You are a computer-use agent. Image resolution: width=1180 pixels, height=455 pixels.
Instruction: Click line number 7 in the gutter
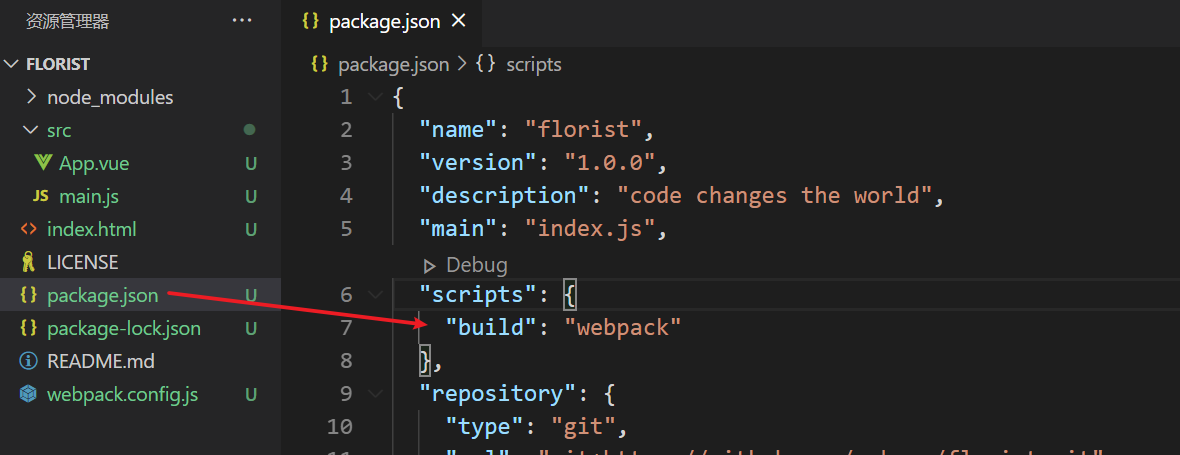pos(346,327)
